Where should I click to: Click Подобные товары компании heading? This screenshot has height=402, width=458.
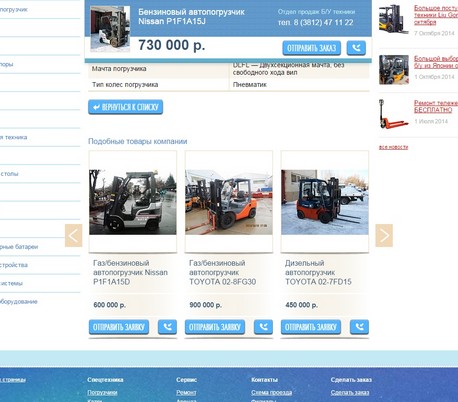pyautogui.click(x=138, y=141)
